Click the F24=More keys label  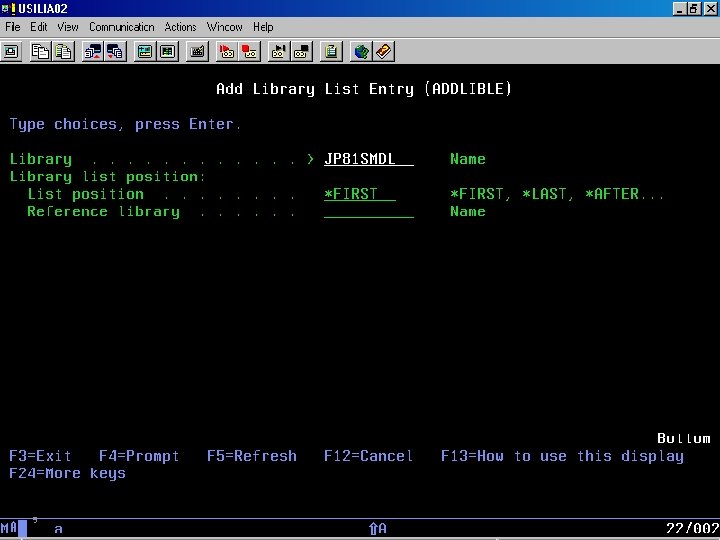[x=68, y=473]
